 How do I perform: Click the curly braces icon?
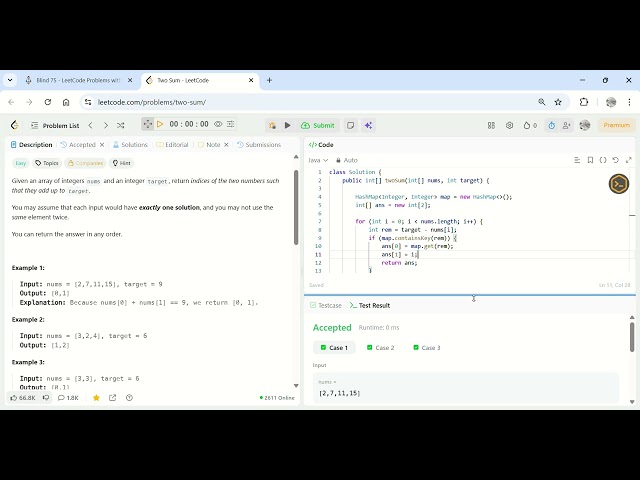click(x=603, y=160)
